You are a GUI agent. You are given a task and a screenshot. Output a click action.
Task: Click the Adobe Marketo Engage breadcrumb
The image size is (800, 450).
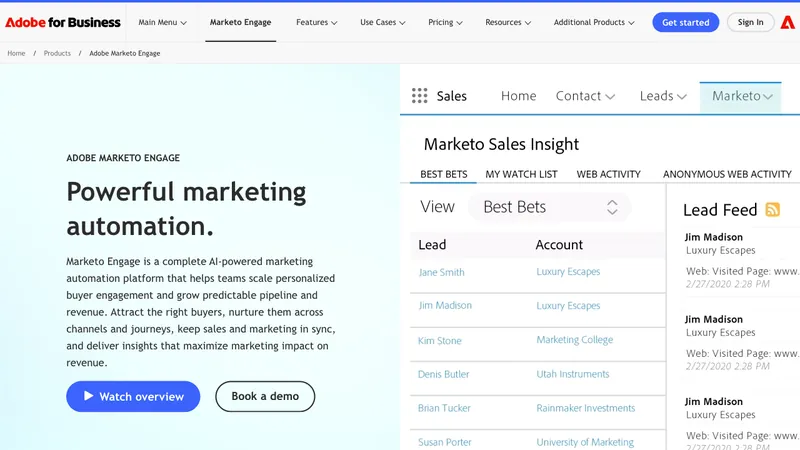click(x=124, y=53)
